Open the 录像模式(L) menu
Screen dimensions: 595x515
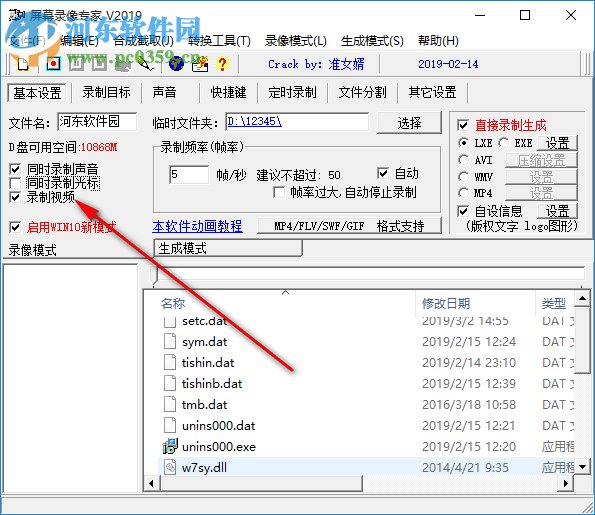click(296, 41)
